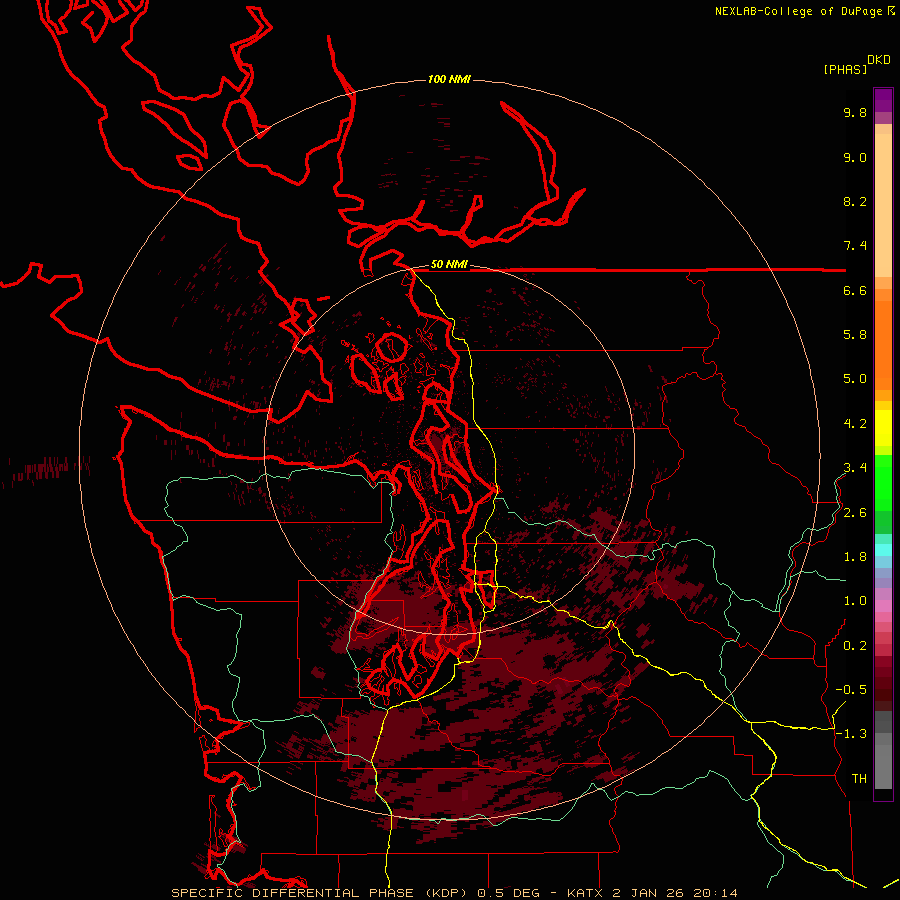Image resolution: width=900 pixels, height=900 pixels.
Task: Click the 2 JAN 26 date text
Action: click(x=650, y=893)
